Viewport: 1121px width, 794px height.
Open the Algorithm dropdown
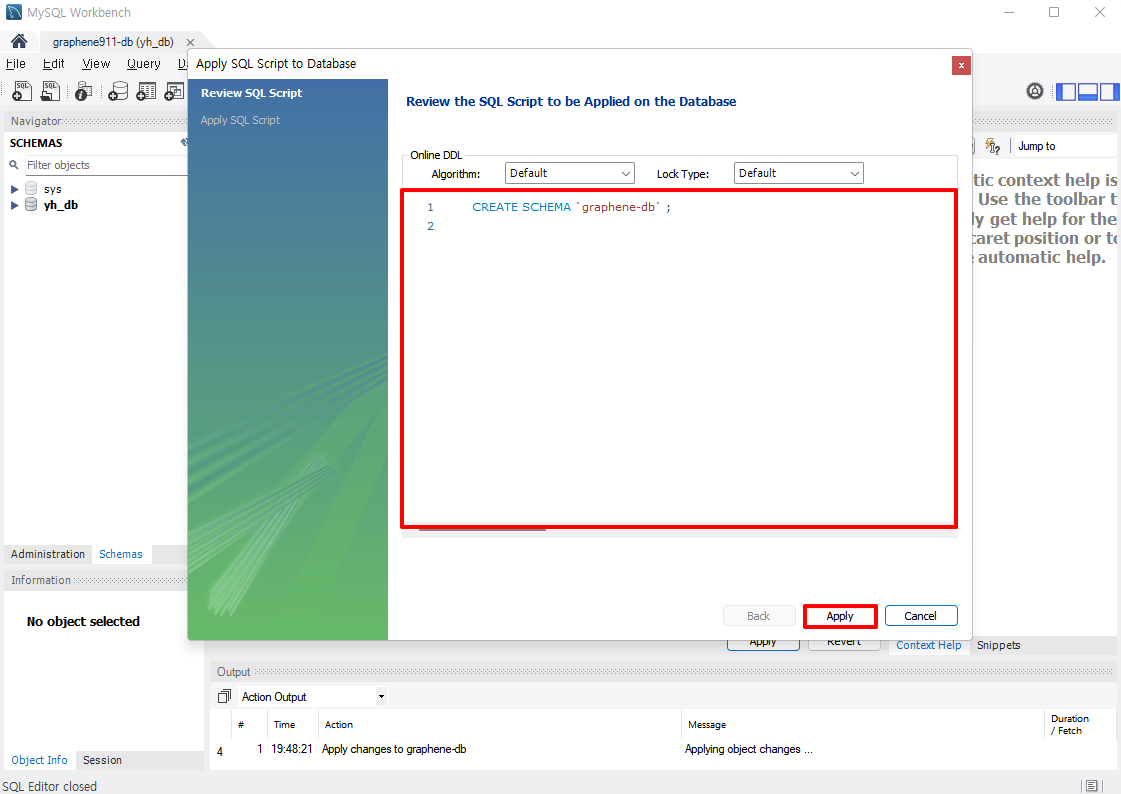point(570,173)
